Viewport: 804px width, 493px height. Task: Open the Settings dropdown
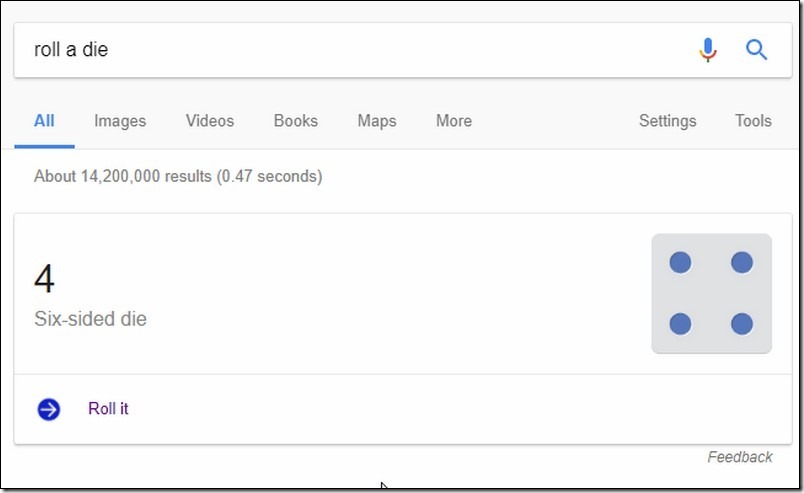(x=668, y=121)
